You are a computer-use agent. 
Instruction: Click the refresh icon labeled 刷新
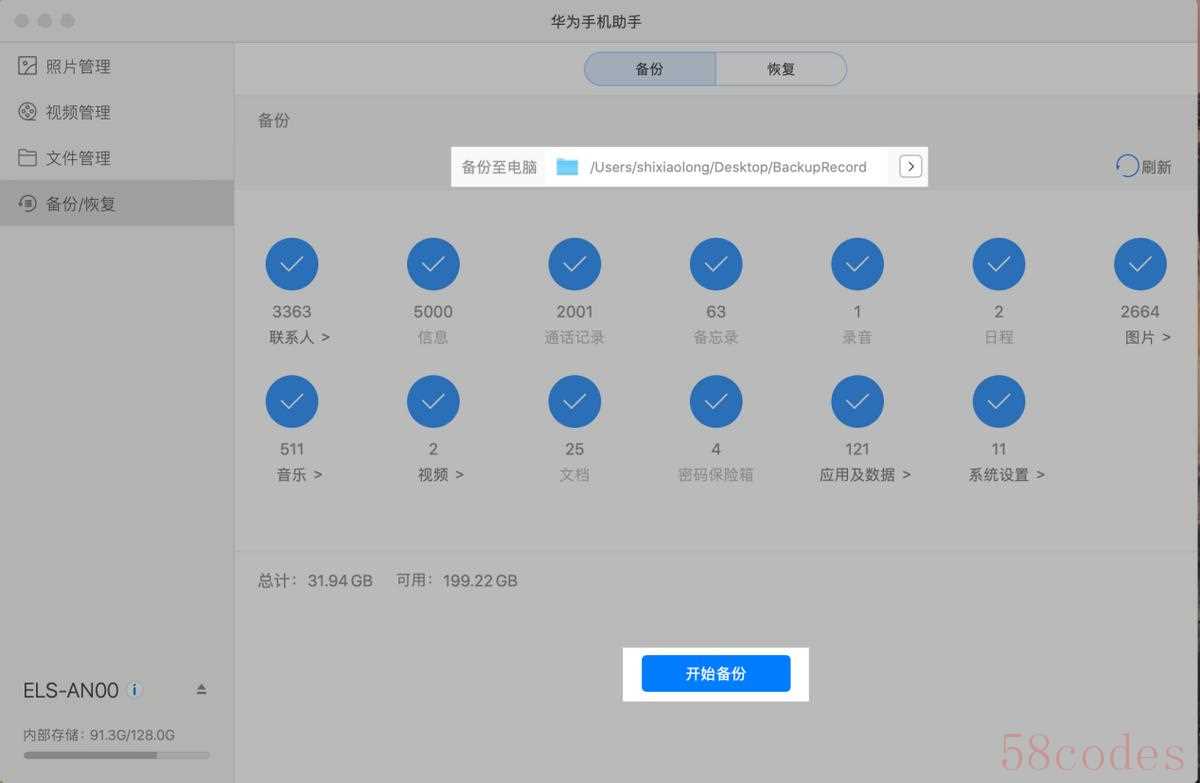click(x=1128, y=166)
